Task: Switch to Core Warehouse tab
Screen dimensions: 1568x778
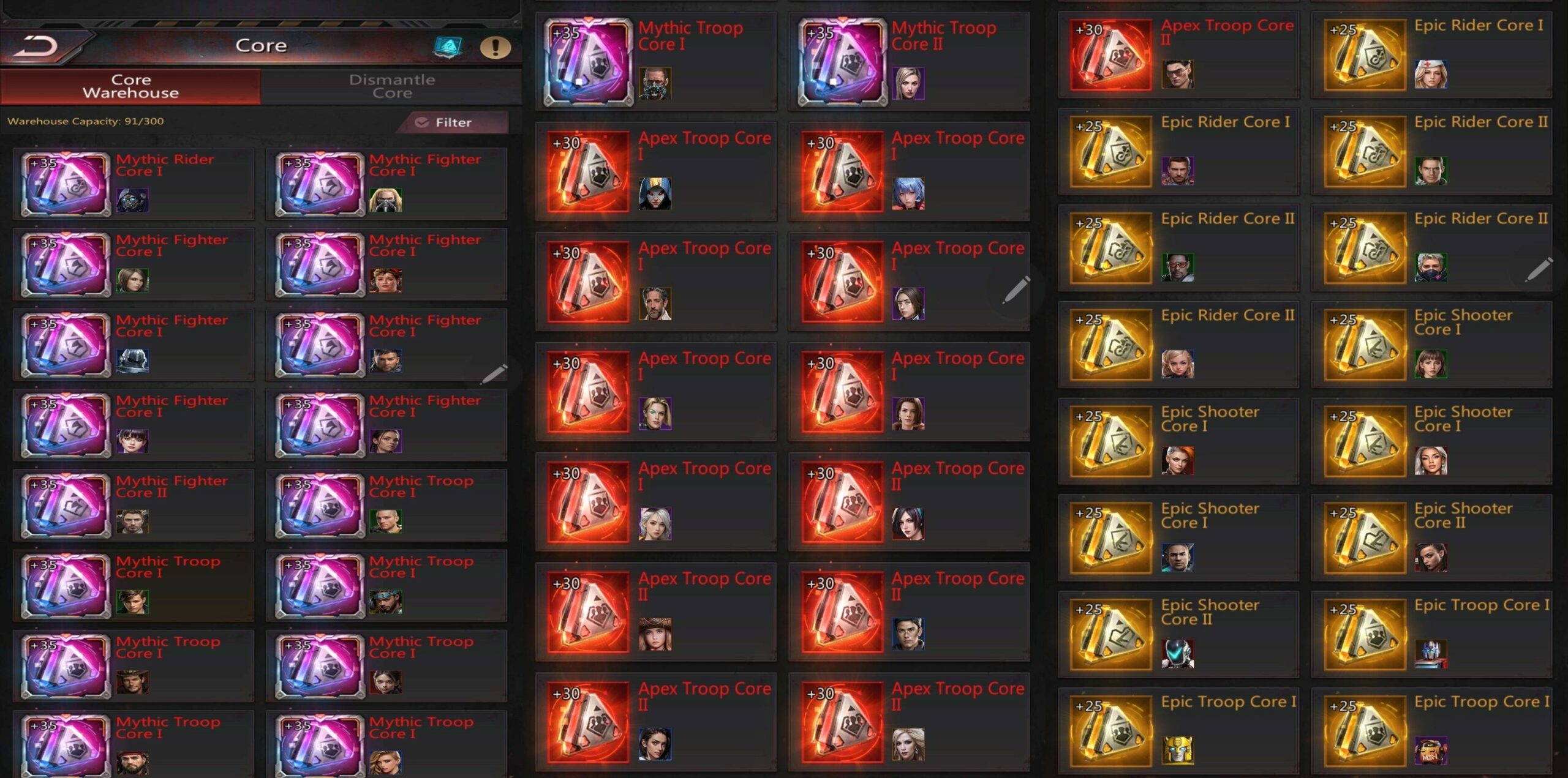Action: click(x=130, y=86)
